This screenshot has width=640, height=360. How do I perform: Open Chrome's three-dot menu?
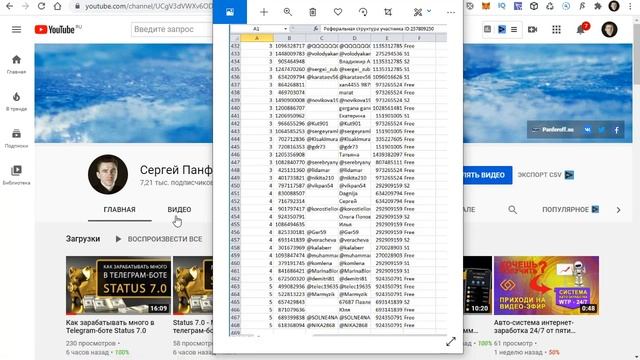[x=631, y=6]
